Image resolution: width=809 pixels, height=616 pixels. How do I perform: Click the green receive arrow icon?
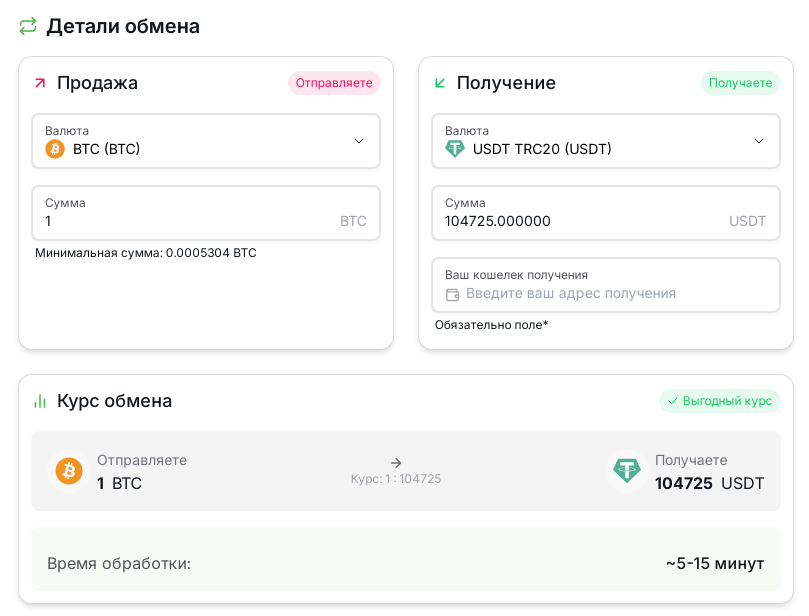pyautogui.click(x=440, y=83)
